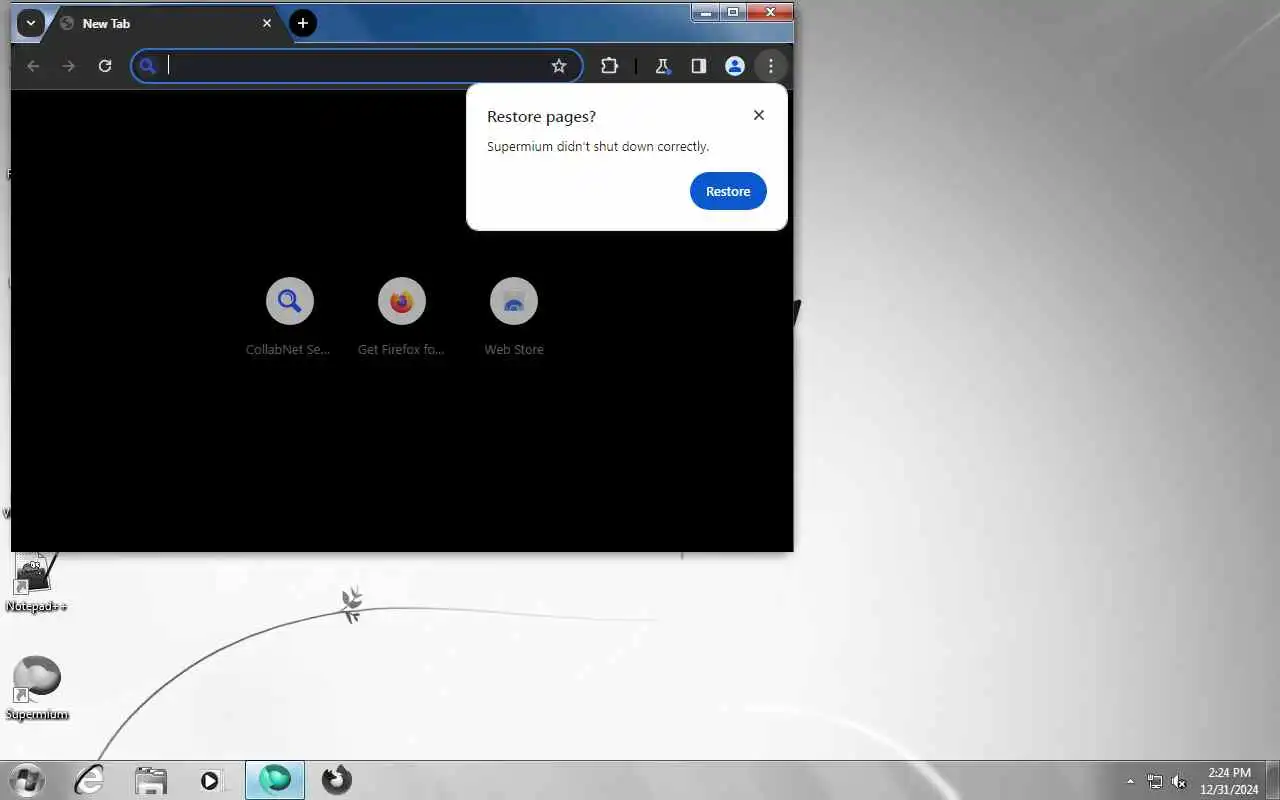Maximize the Supermium window
This screenshot has height=800, width=1280.
733,12
